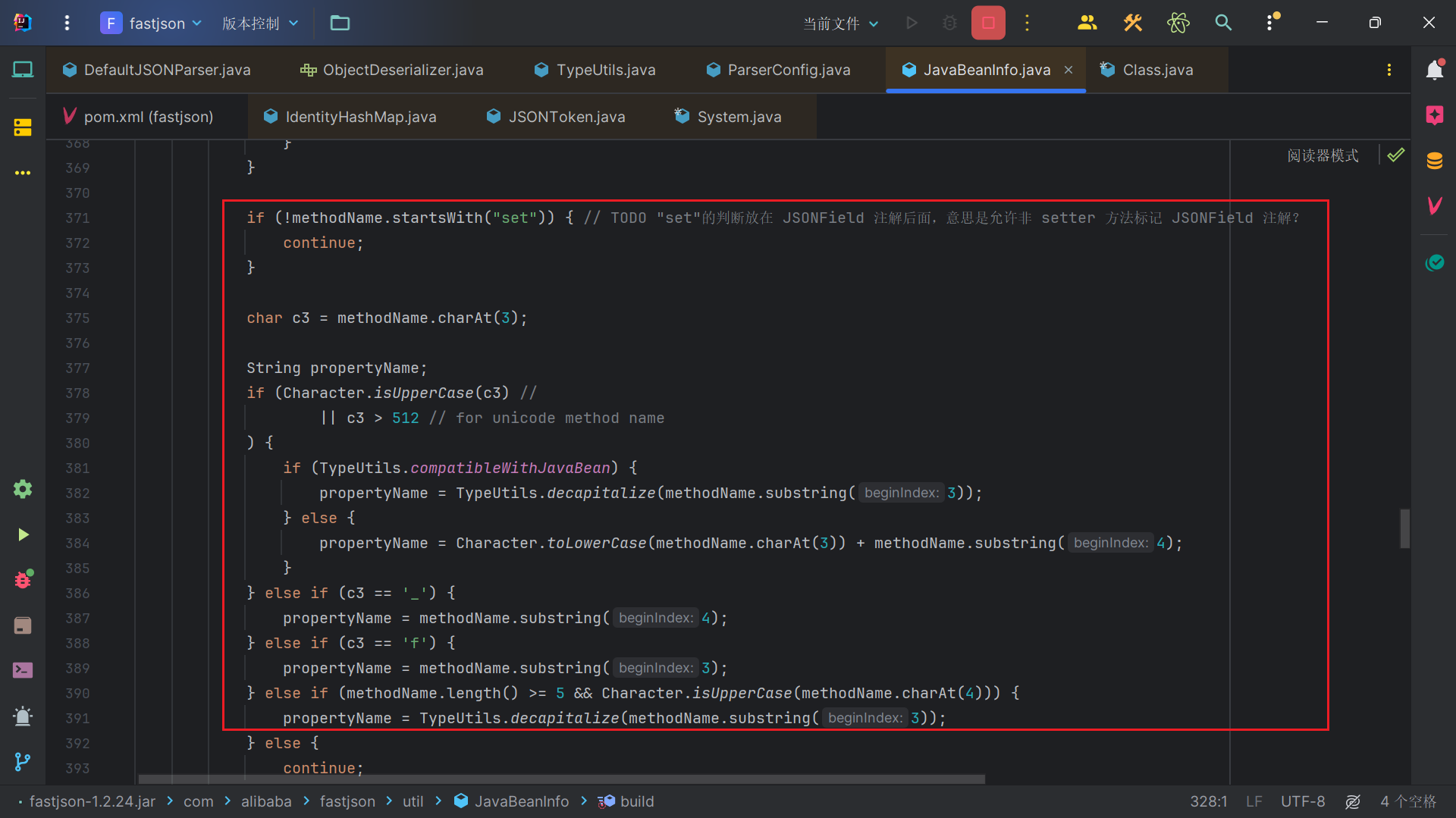This screenshot has width=1456, height=818.
Task: Open Search Everywhere magnifier
Action: point(1223,23)
